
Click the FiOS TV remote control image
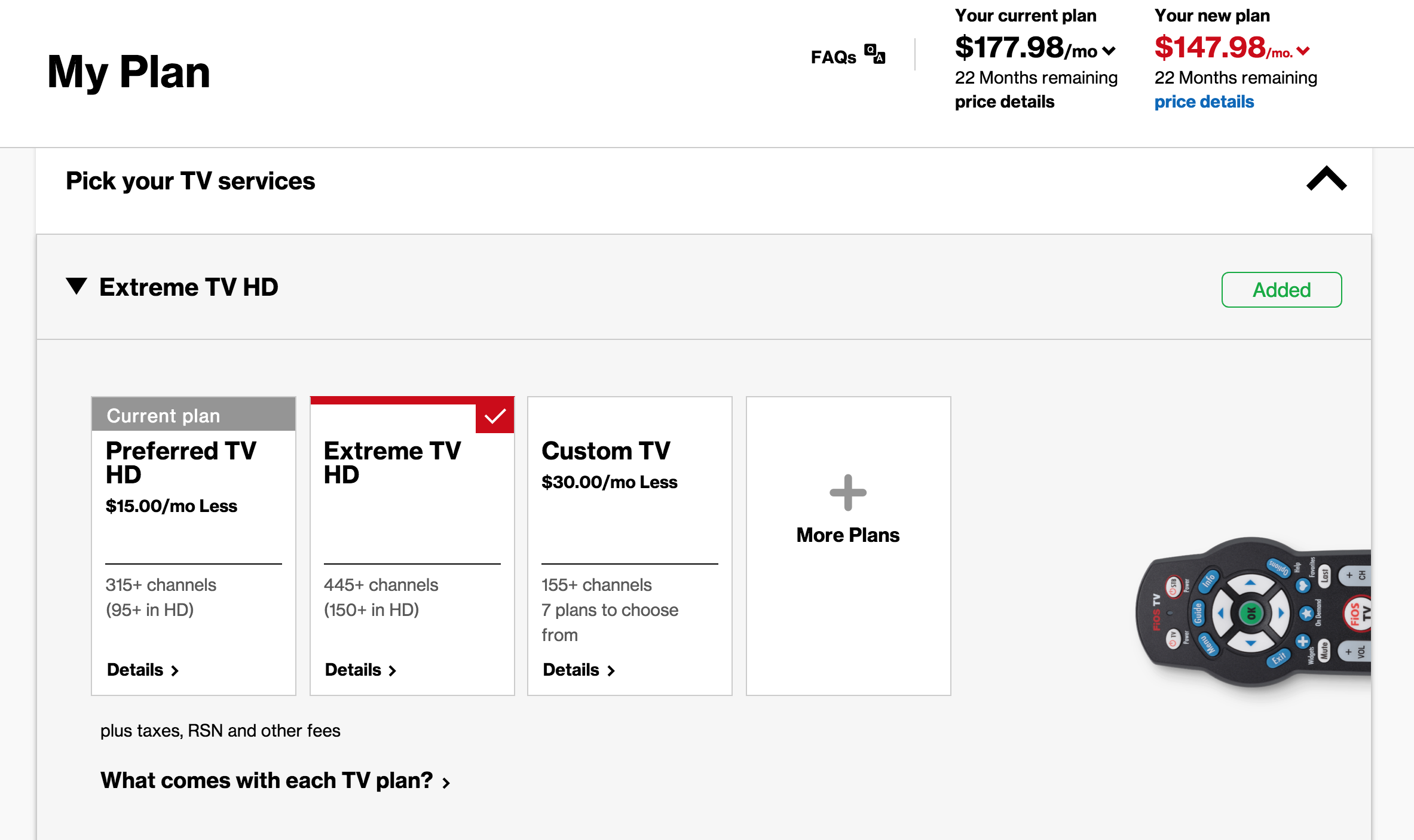click(1255, 612)
